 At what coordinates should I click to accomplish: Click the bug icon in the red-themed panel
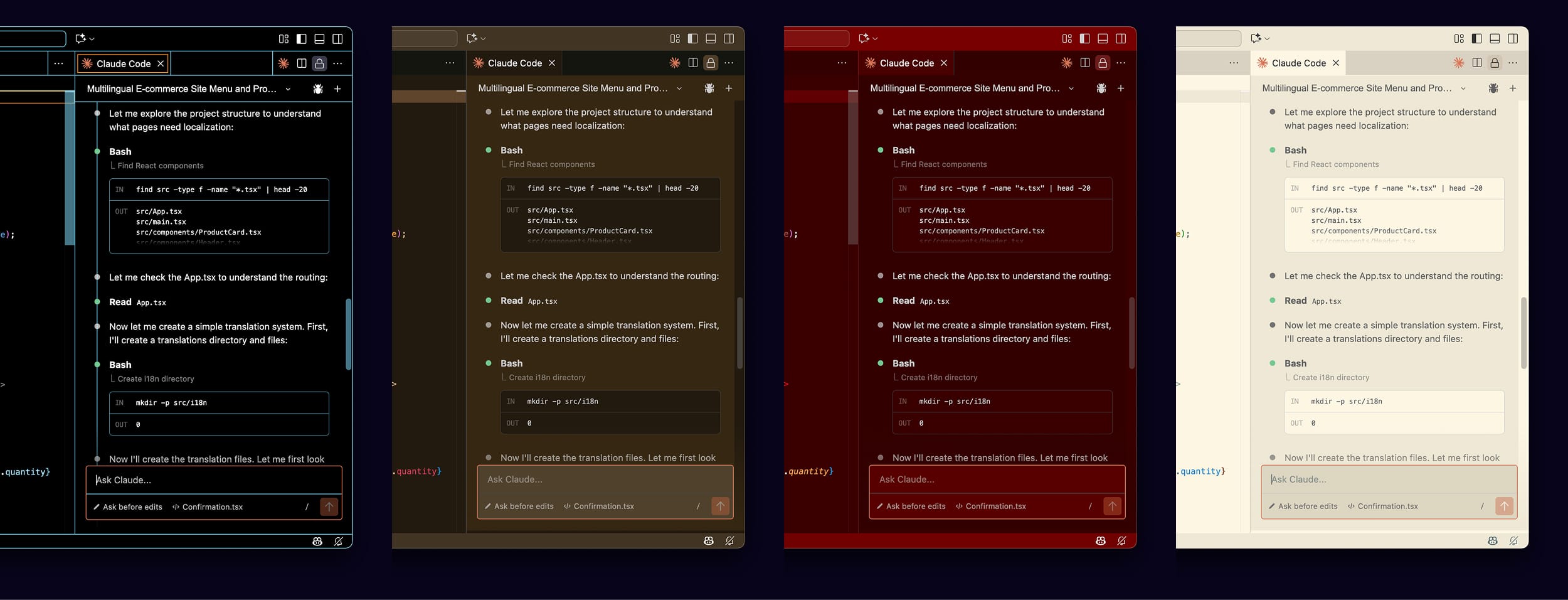tap(1101, 88)
